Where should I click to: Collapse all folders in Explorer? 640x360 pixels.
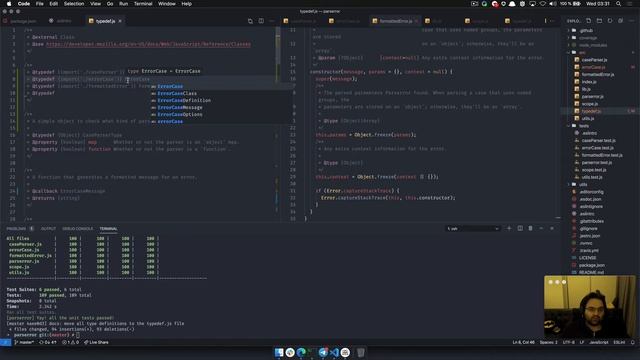click(620, 21)
